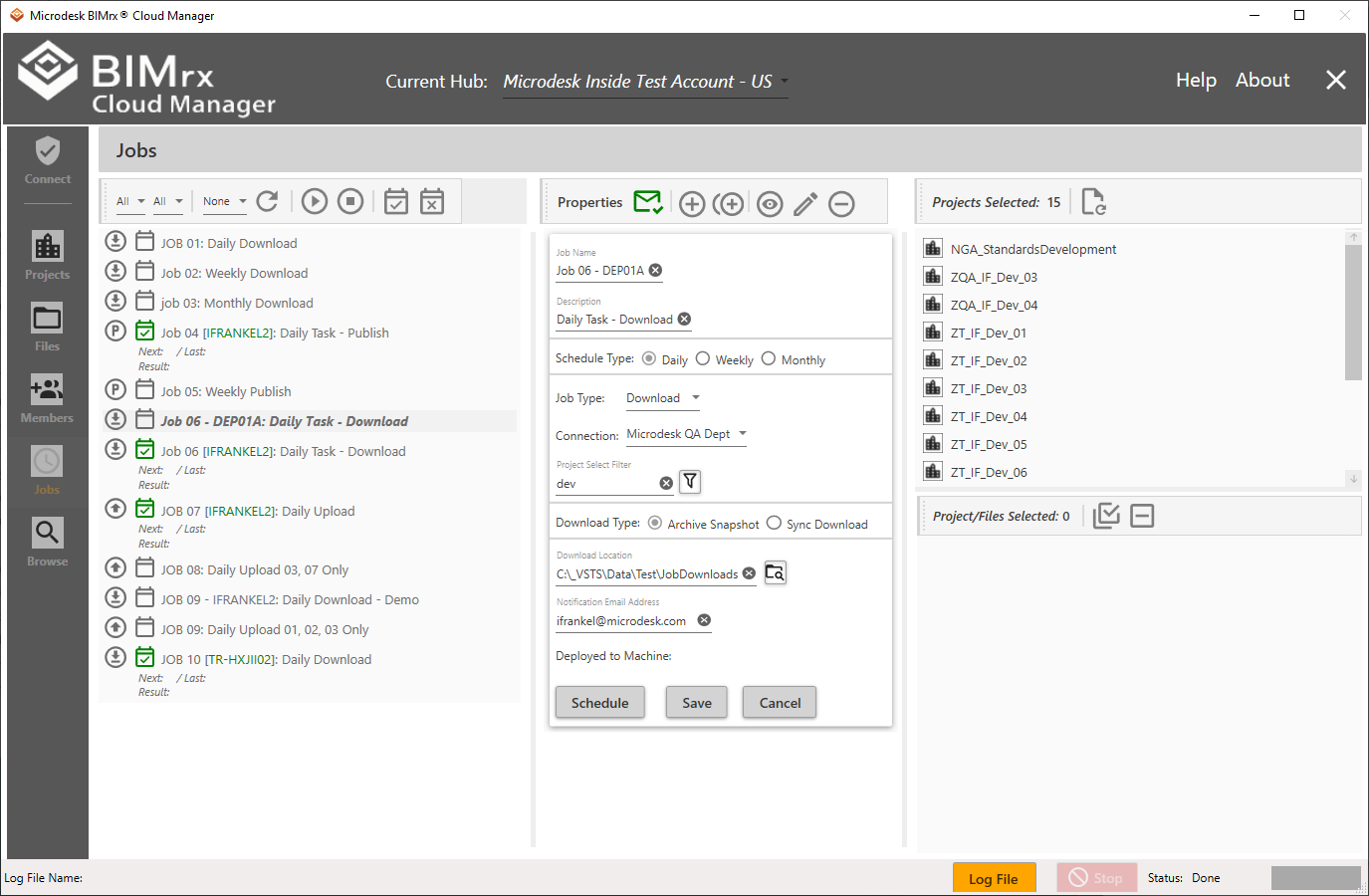This screenshot has height=896, width=1369.
Task: Expand the Job Type dropdown
Action: coord(663,398)
